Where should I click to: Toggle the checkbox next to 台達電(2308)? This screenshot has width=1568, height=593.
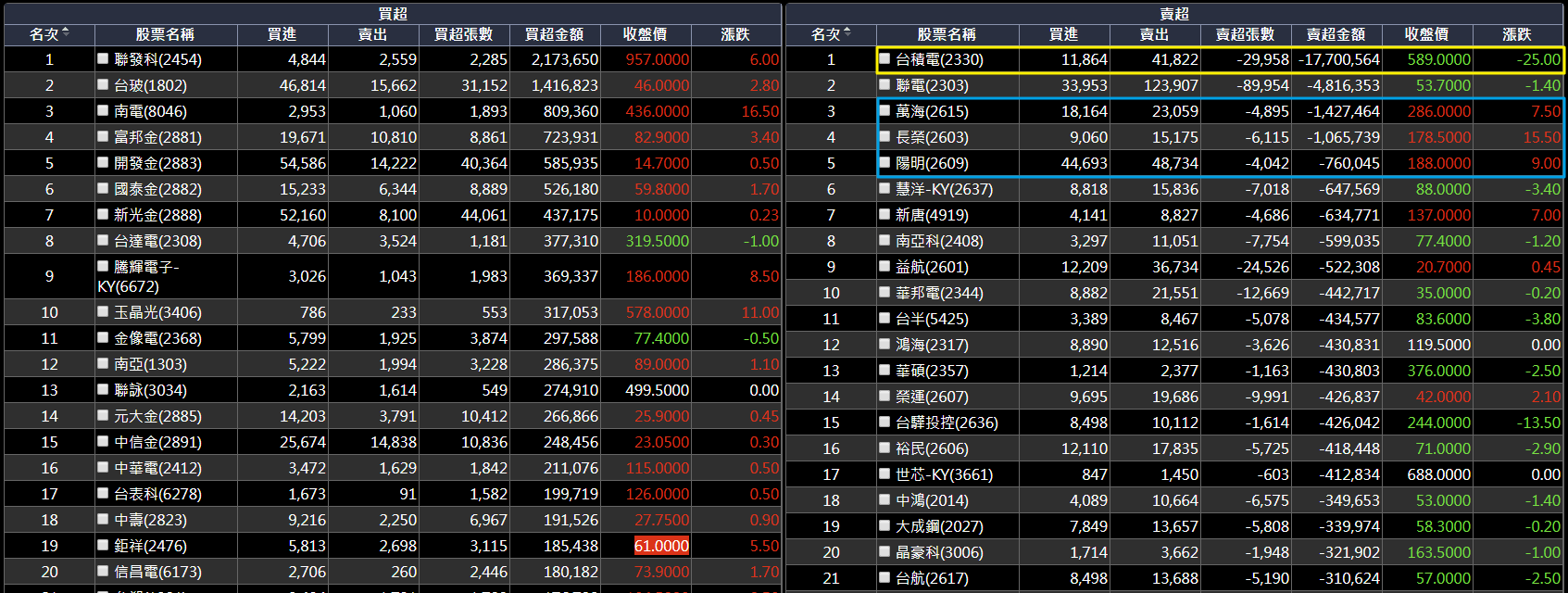click(103, 240)
